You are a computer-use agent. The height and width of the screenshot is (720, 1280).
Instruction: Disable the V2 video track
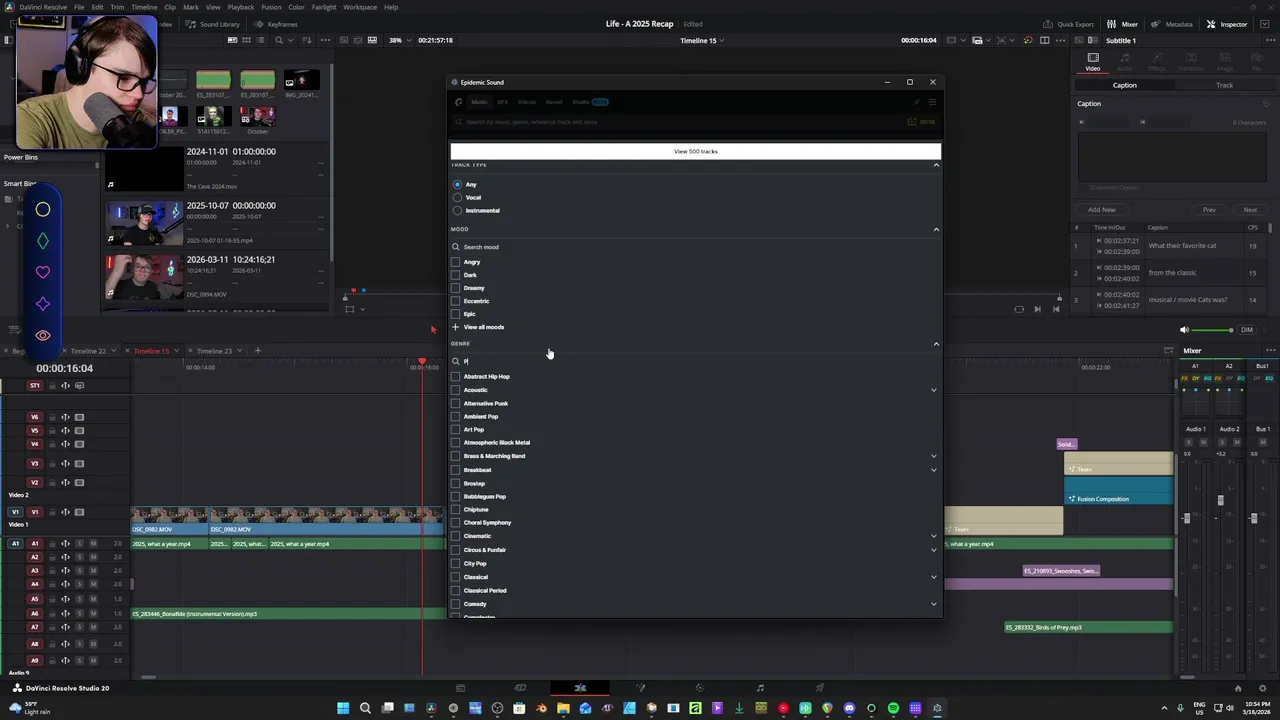[79, 482]
